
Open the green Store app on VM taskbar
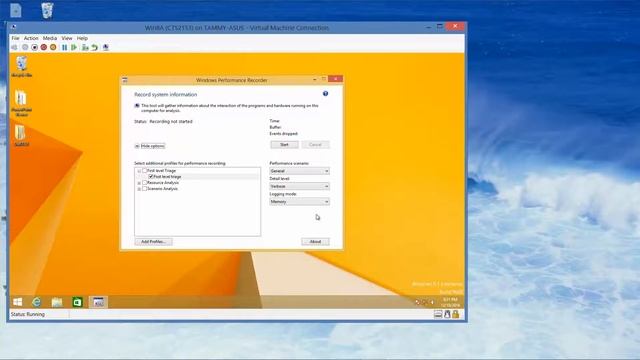[x=77, y=302]
